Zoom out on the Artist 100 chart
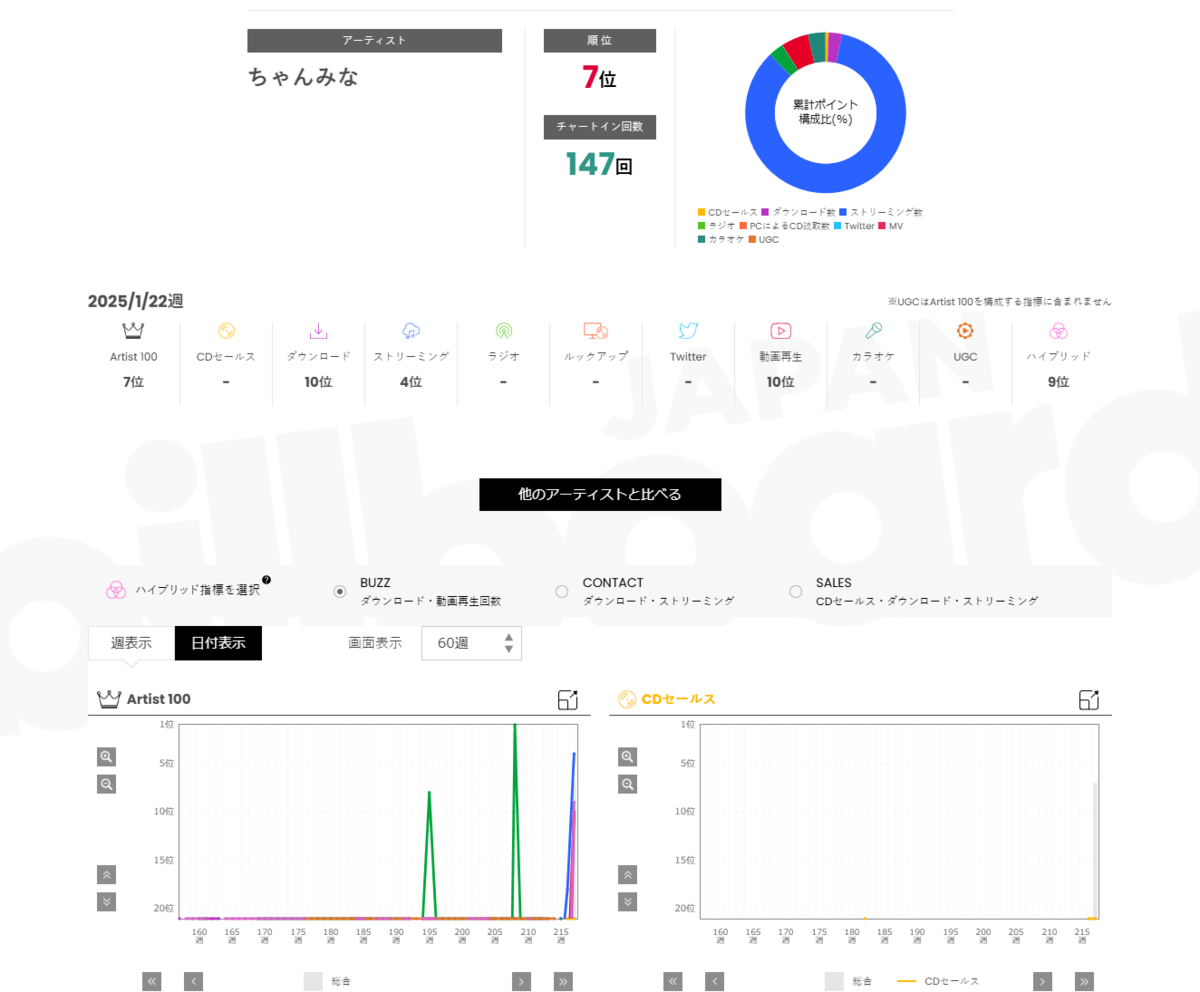Screen dimensions: 1200x992 (107, 784)
